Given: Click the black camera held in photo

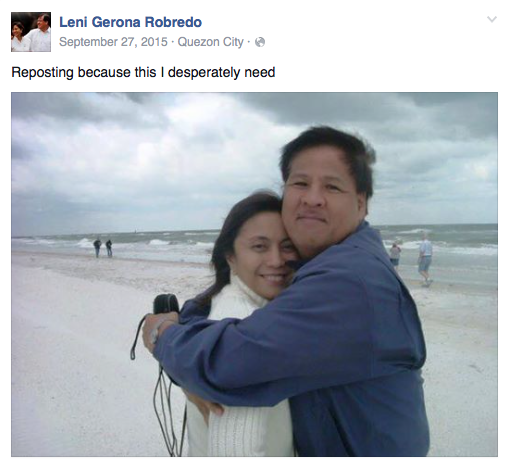Looking at the screenshot, I should pyautogui.click(x=166, y=304).
